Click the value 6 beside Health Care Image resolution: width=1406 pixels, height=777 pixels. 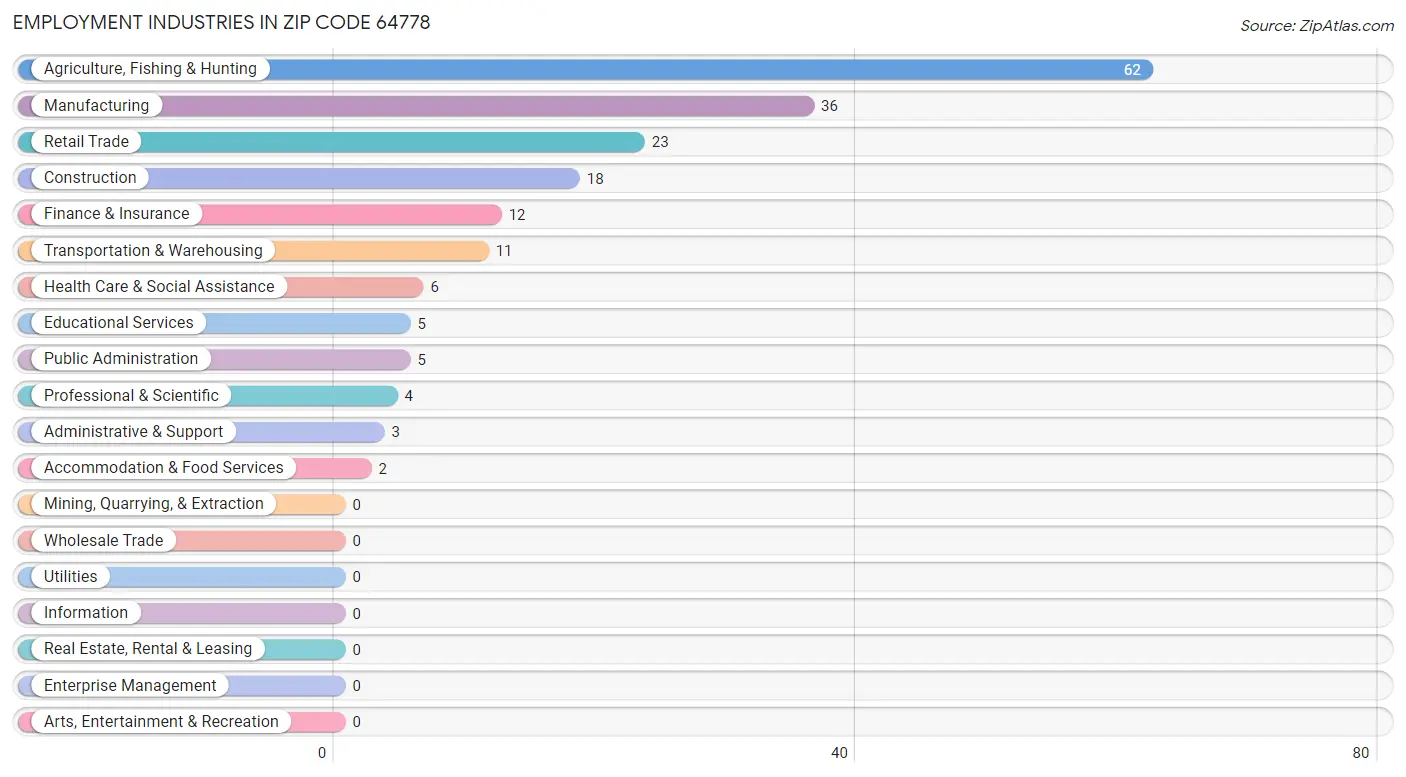tap(435, 287)
